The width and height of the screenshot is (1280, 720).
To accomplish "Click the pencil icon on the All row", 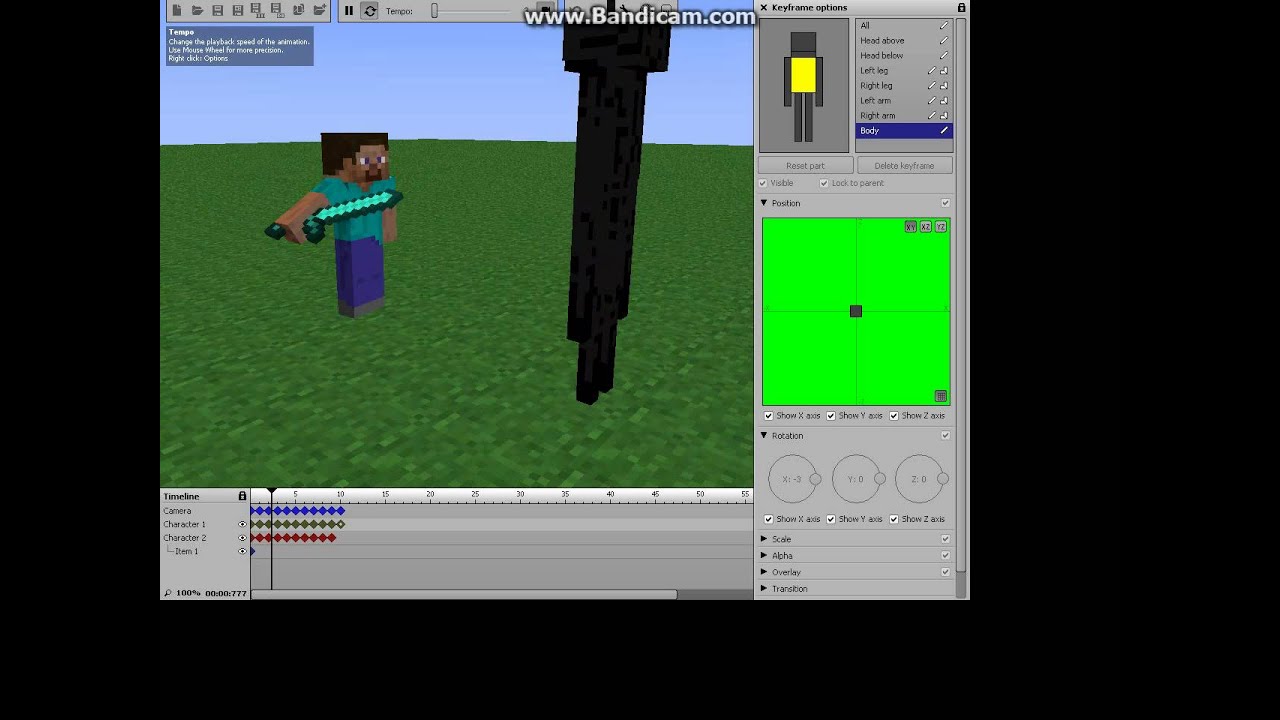I will click(944, 25).
